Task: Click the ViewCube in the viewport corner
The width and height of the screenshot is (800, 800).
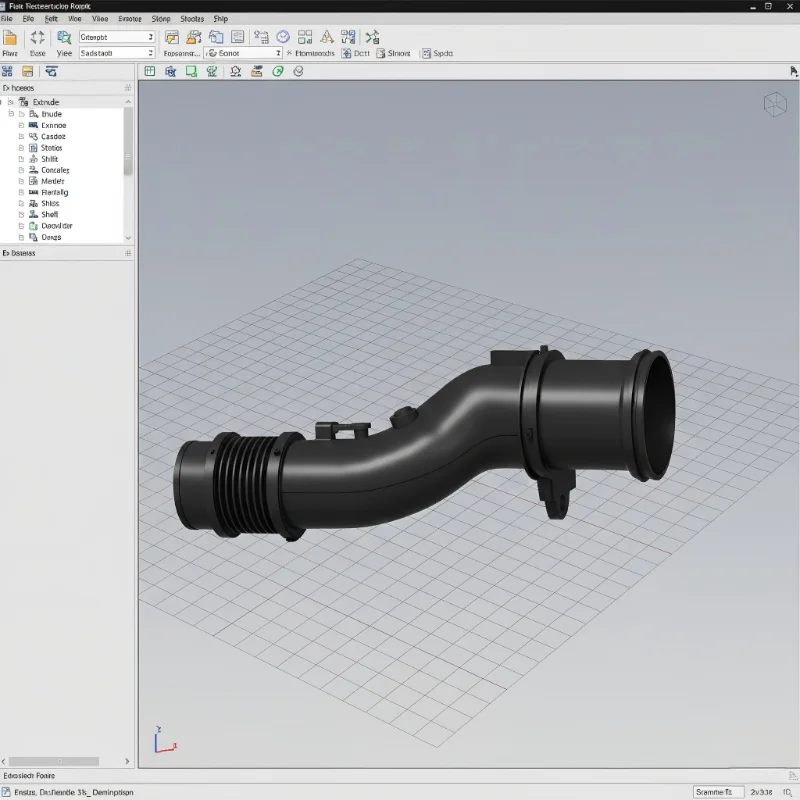Action: click(777, 102)
